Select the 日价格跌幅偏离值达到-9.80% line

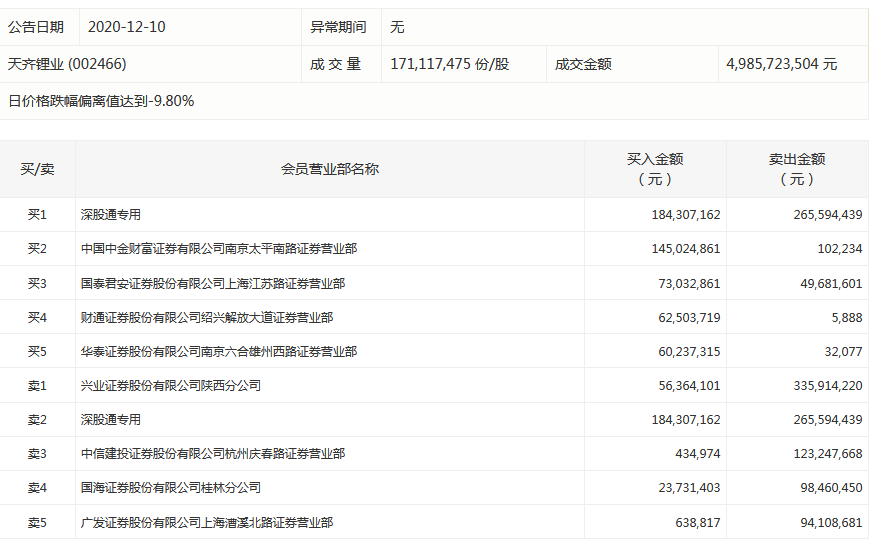coord(101,101)
